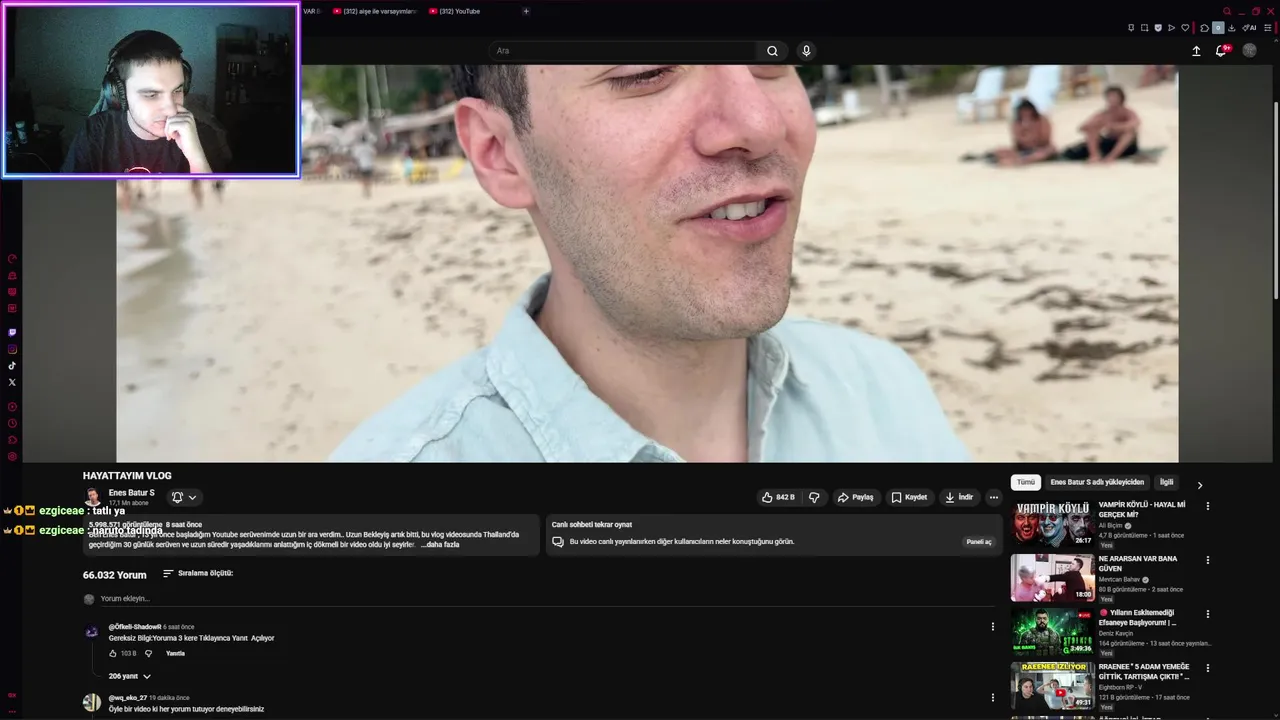Open options for RRAENEE video
This screenshot has height=720, width=1280.
1207,668
